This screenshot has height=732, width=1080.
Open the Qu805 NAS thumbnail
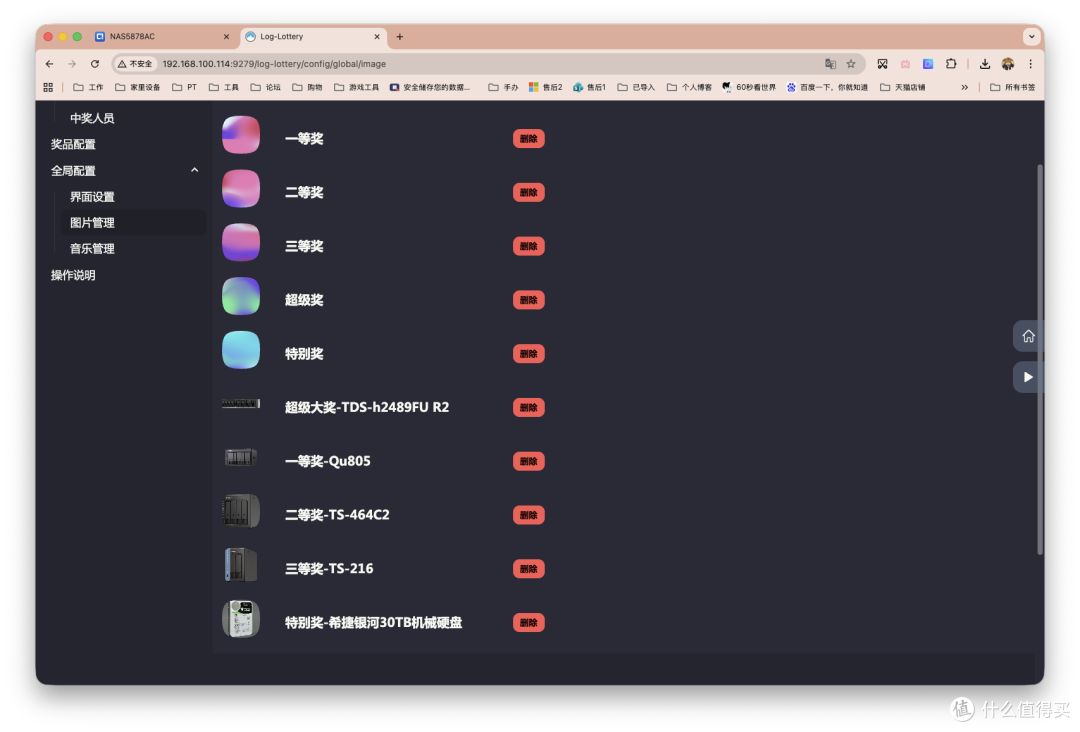tap(241, 457)
